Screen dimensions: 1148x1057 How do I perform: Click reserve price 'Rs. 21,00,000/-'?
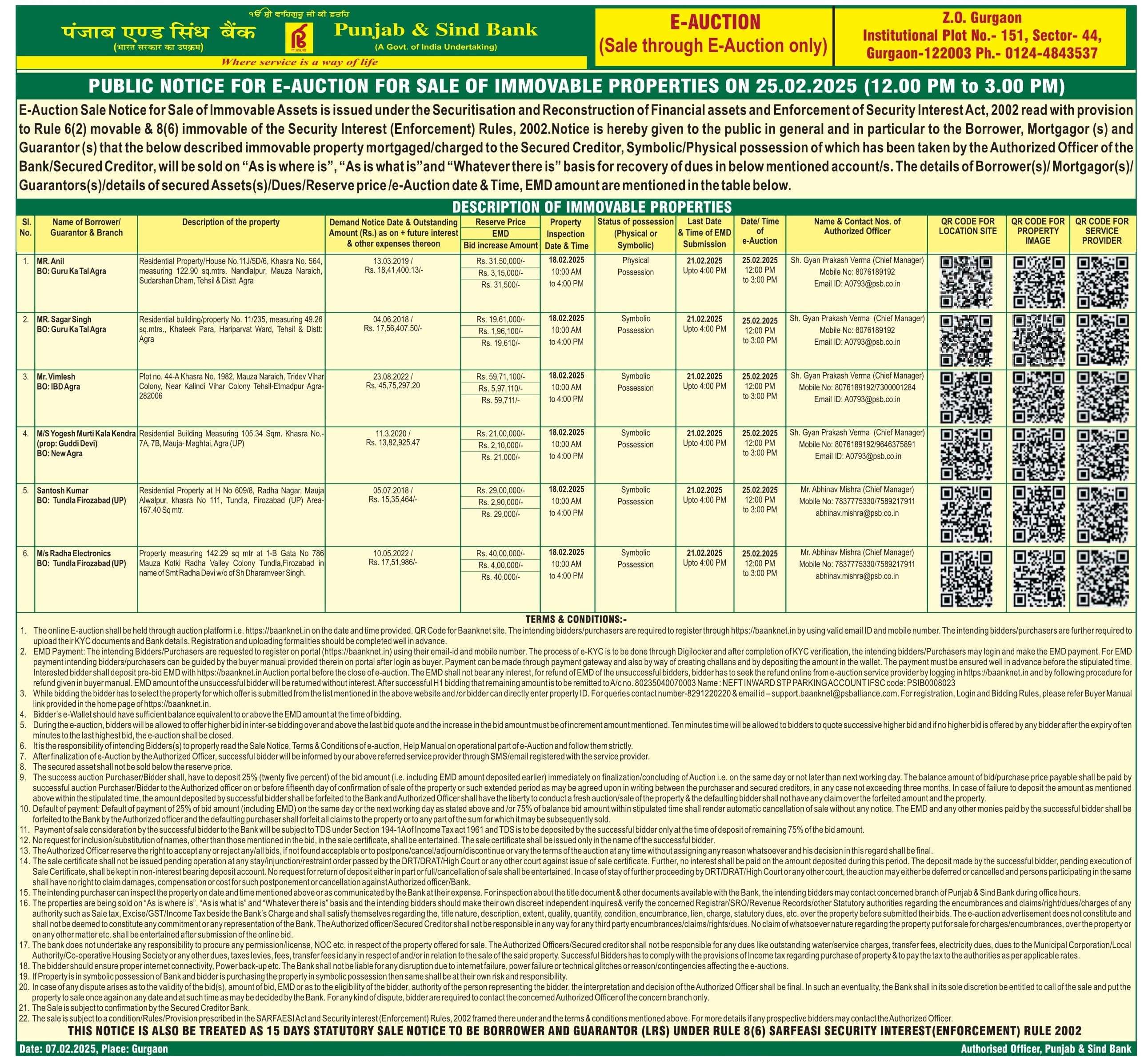500,434
